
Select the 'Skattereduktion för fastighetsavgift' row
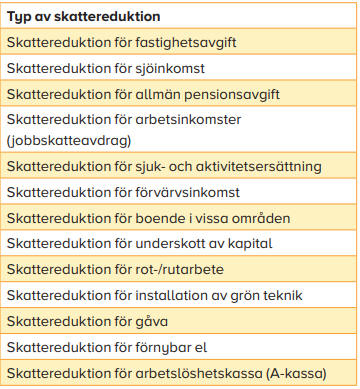point(179,42)
